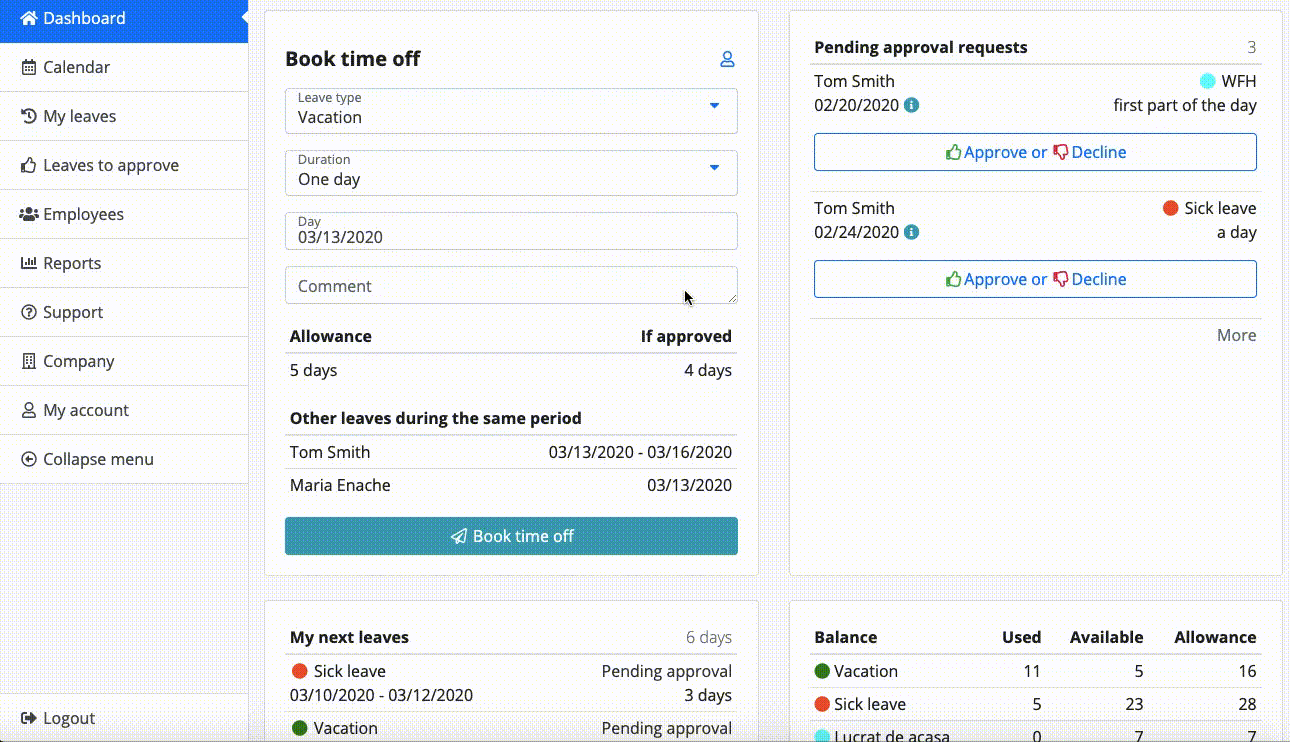This screenshot has height=742, width=1290.
Task: Click the Calendar icon in sidebar
Action: (28, 67)
